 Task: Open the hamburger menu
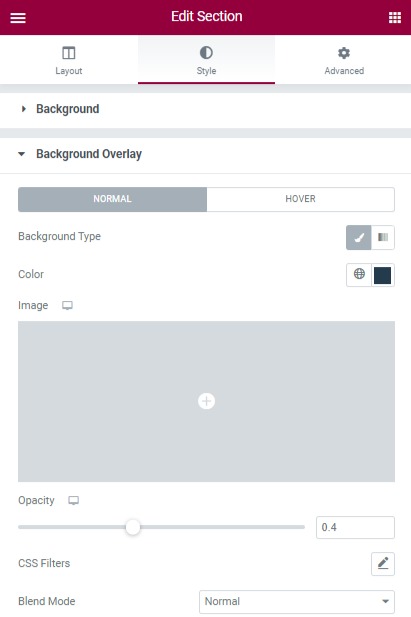[18, 18]
